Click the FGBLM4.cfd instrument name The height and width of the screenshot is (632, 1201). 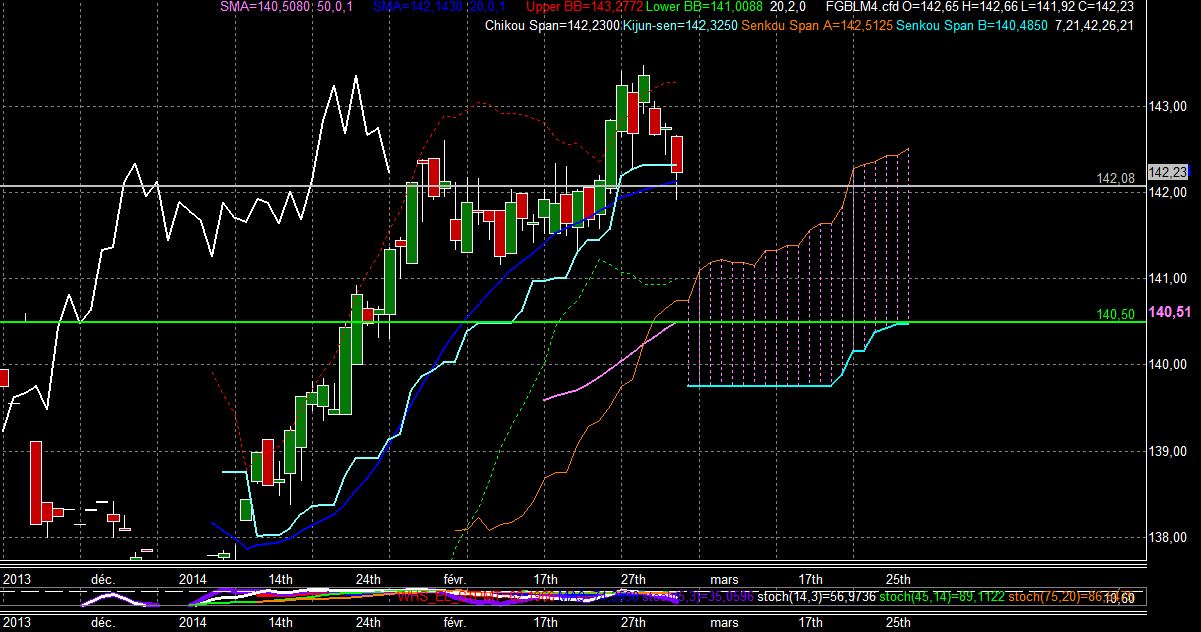(x=862, y=6)
